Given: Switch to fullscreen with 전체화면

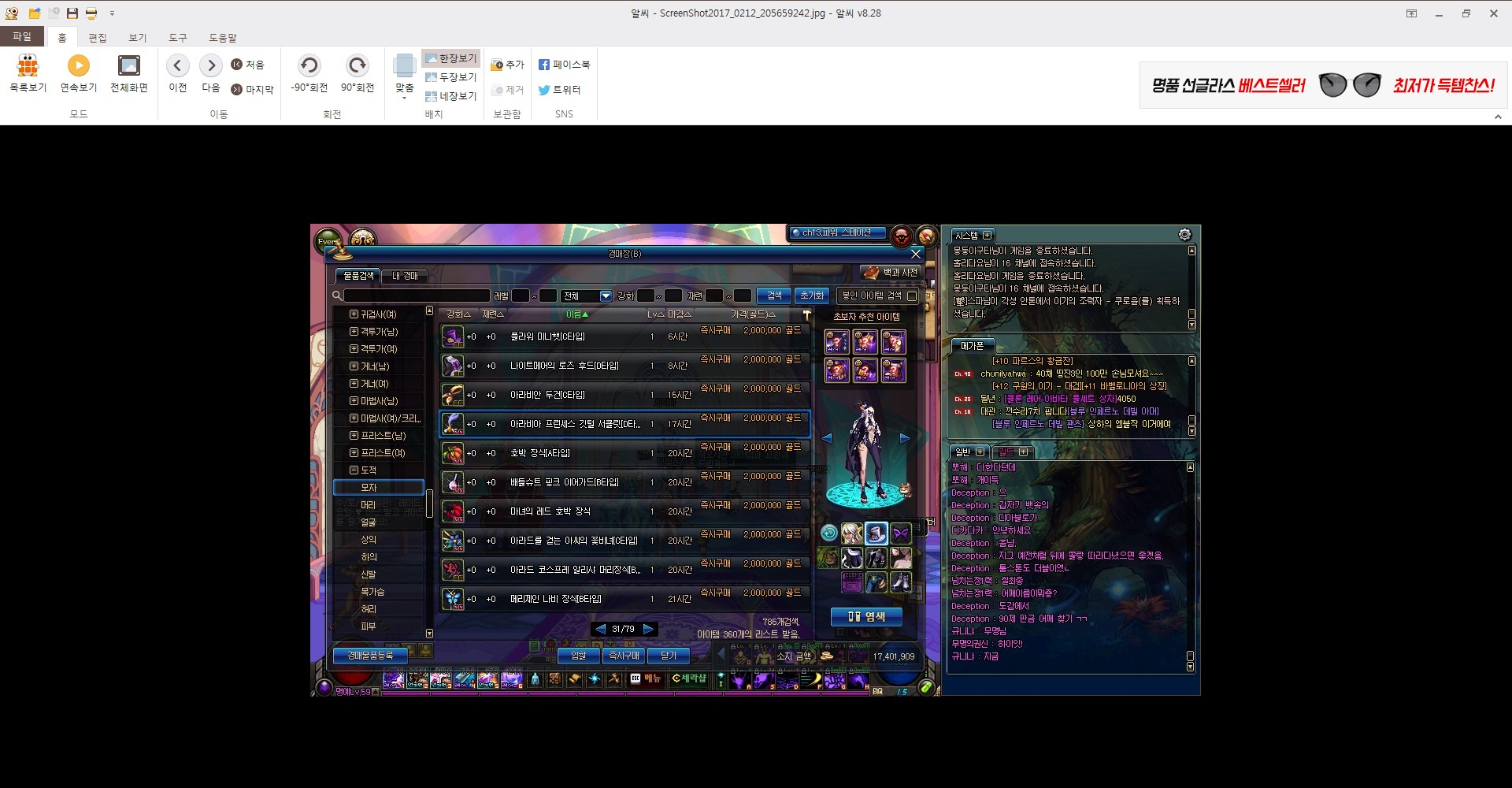Looking at the screenshot, I should point(128,73).
